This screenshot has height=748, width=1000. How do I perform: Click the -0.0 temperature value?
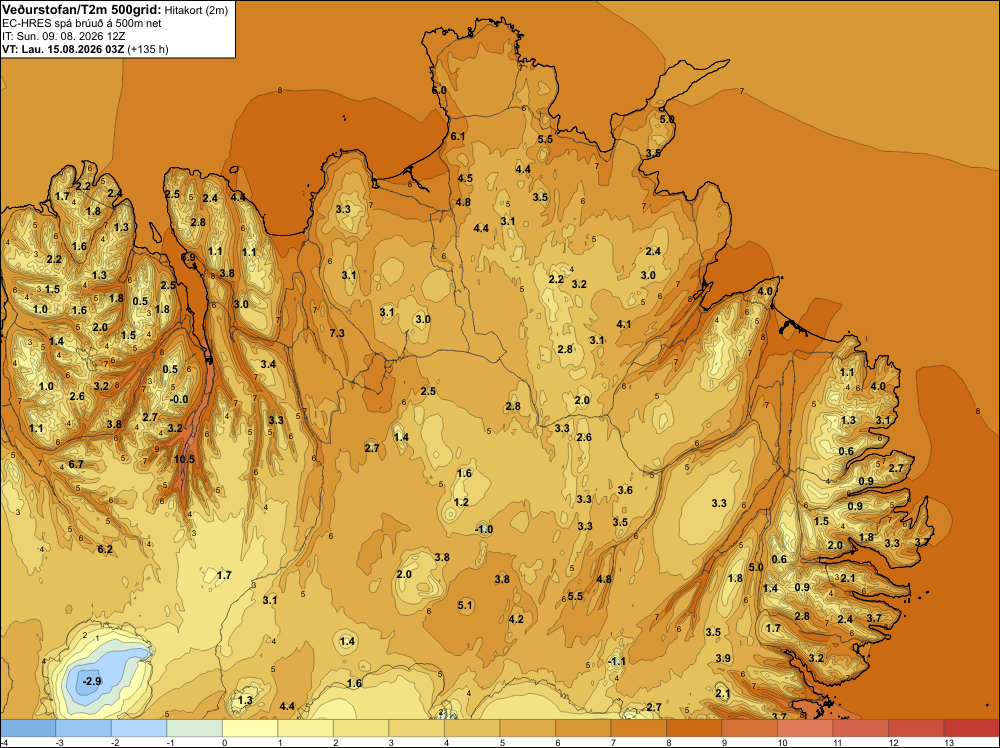pyautogui.click(x=179, y=399)
